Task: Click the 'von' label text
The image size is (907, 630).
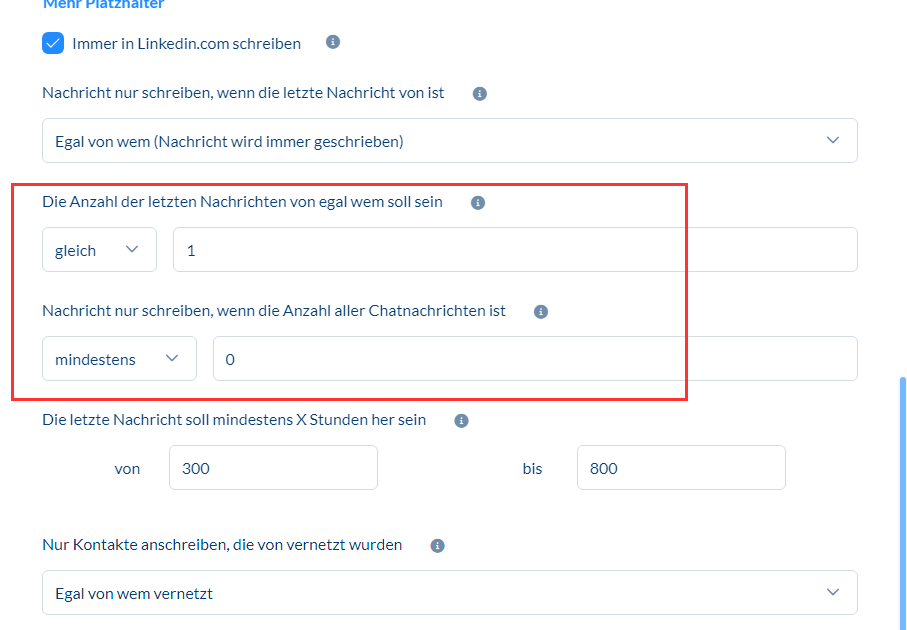Action: [x=127, y=468]
